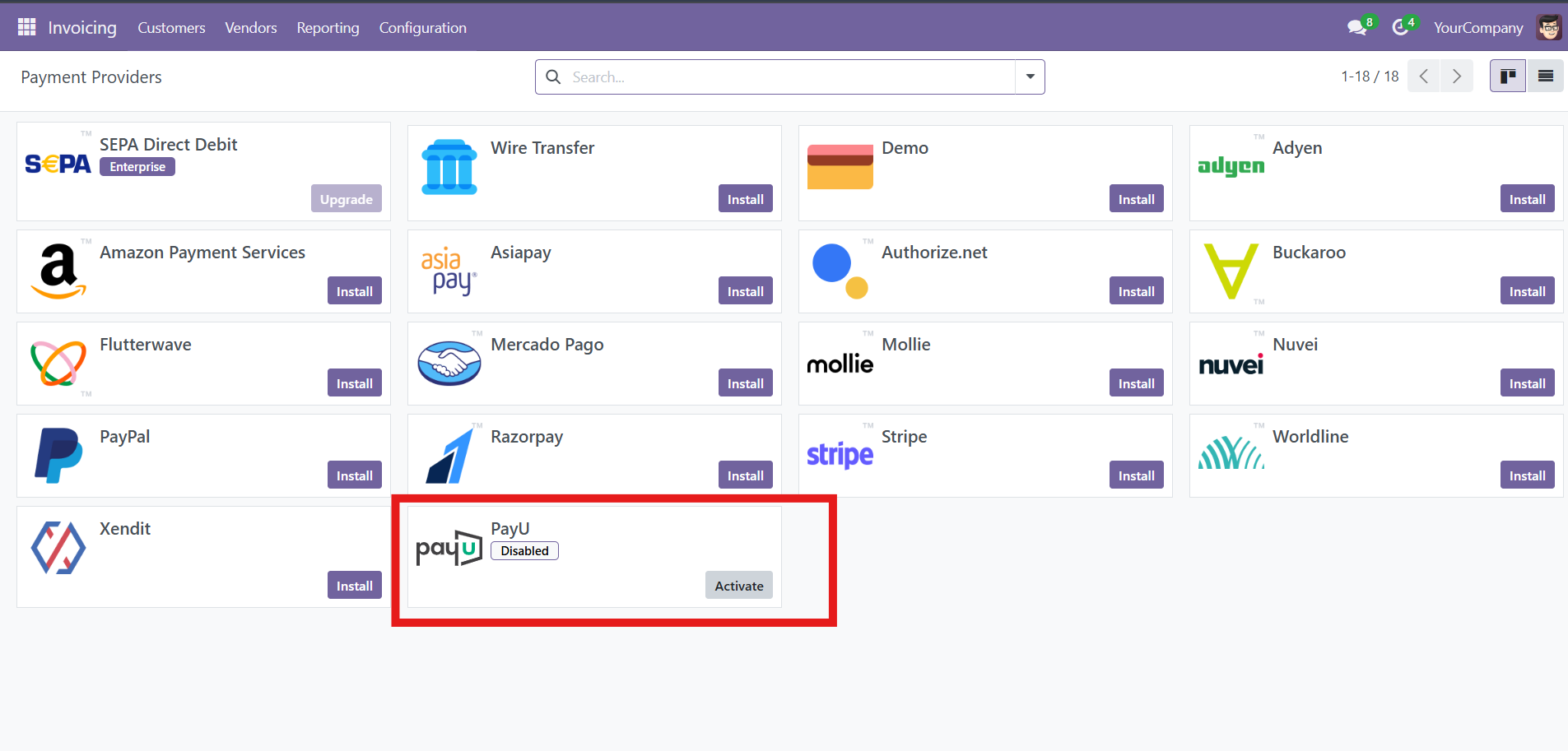Open the Customers menu
The height and width of the screenshot is (751, 1568).
[171, 27]
